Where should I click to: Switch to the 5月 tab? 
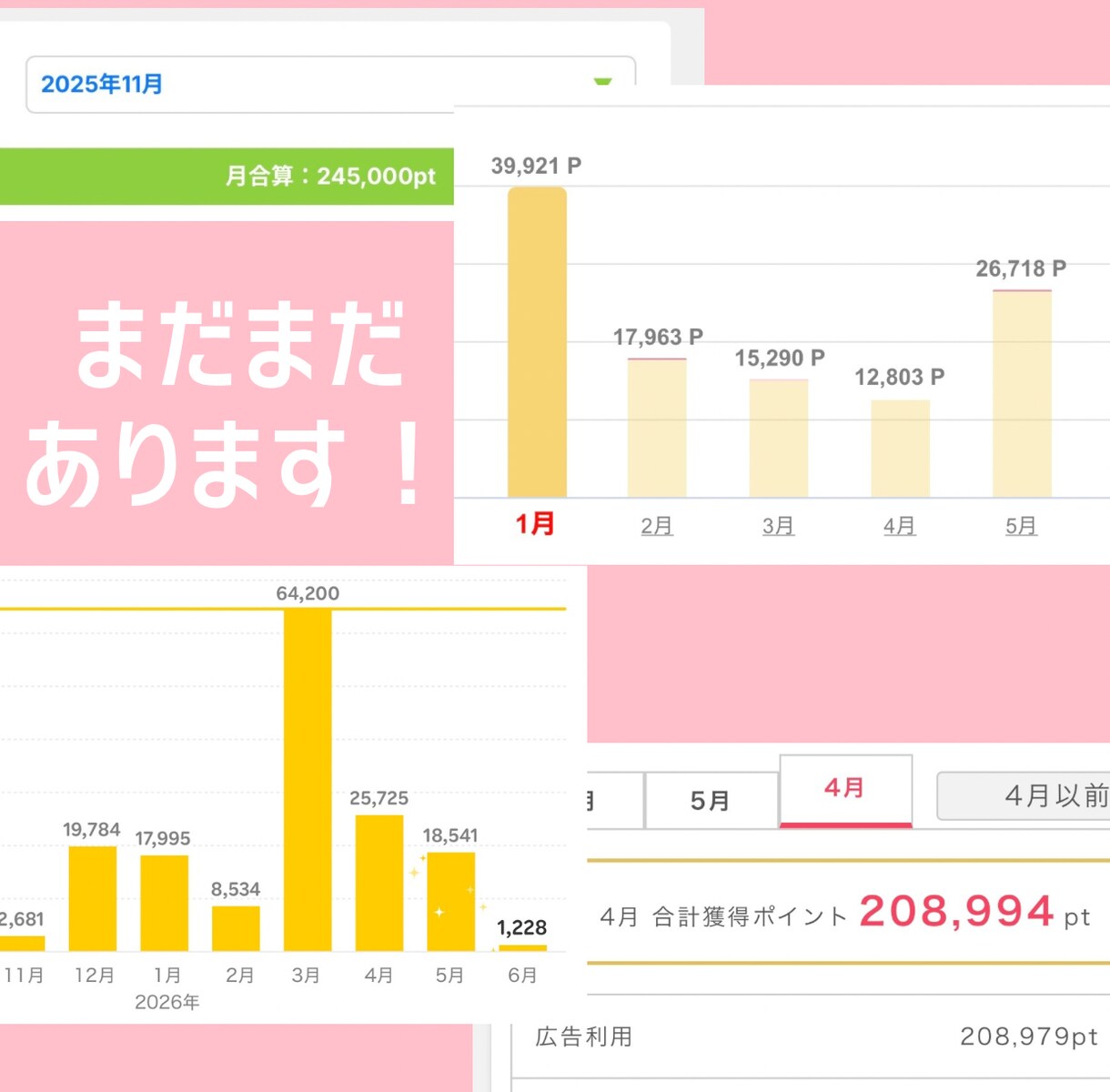click(x=711, y=801)
